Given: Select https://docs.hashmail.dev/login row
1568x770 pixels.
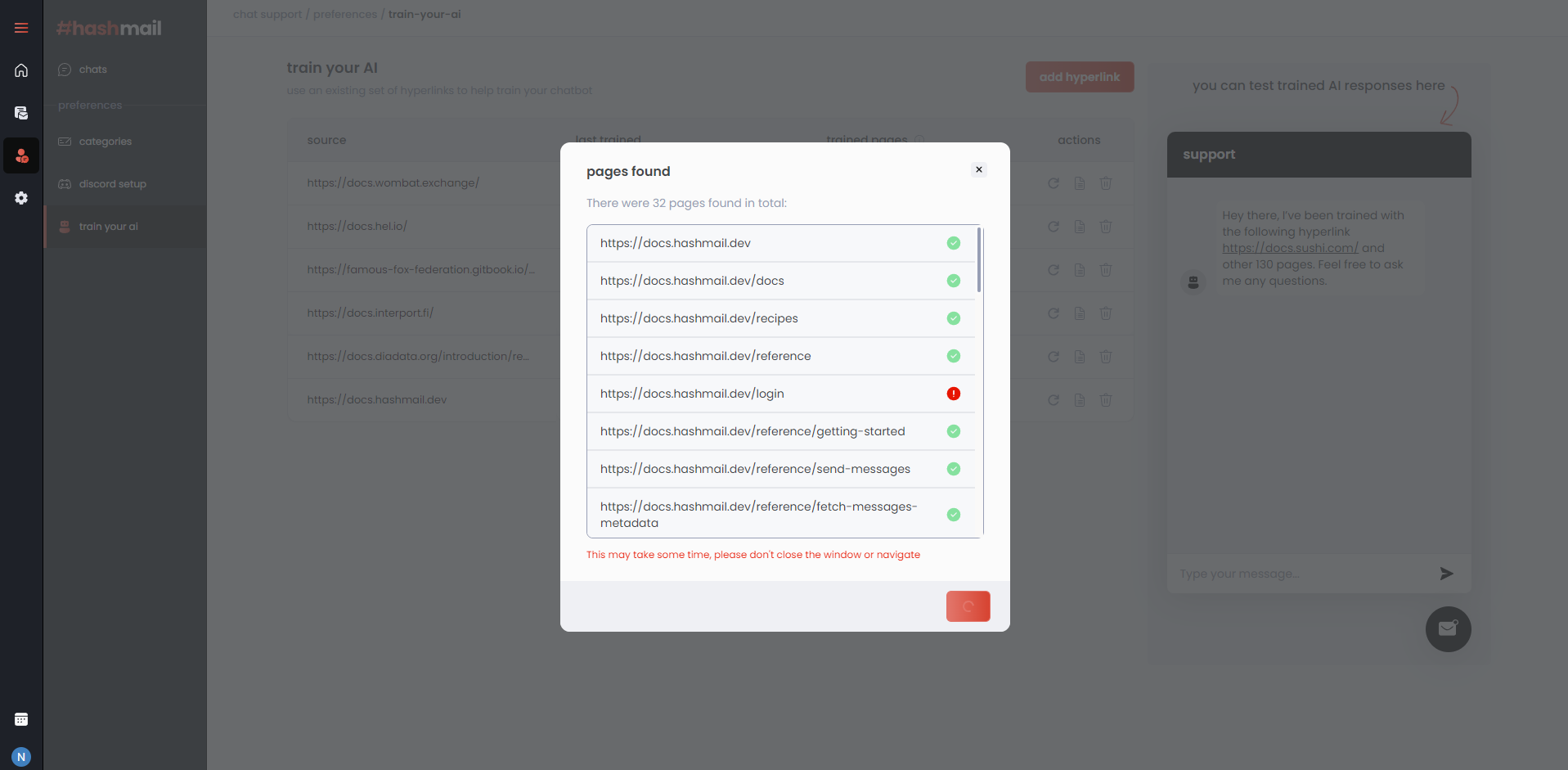Looking at the screenshot, I should [x=781, y=394].
